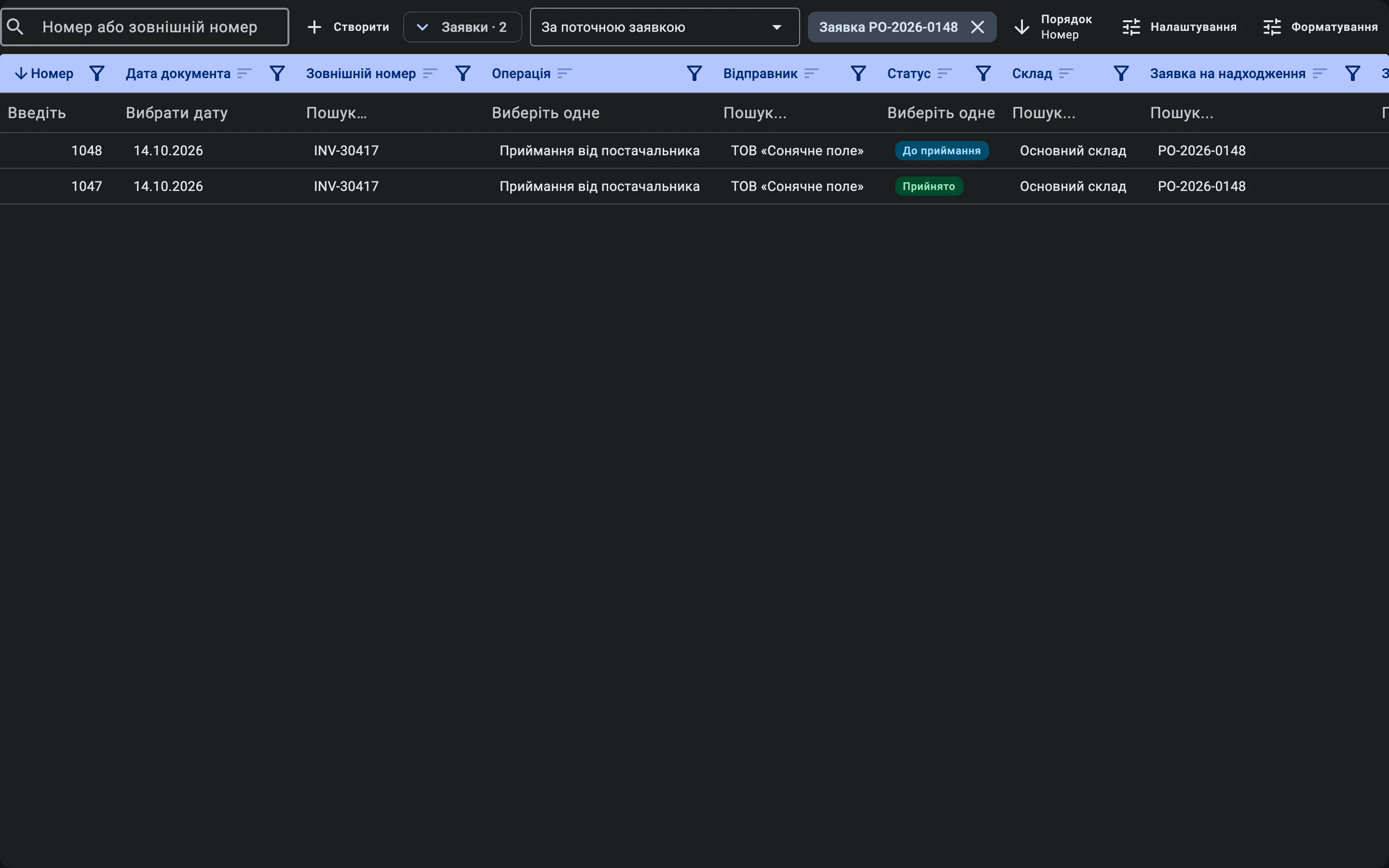Click sort icon beside 'Заявка на надходження' header
Image resolution: width=1389 pixels, height=868 pixels.
pyautogui.click(x=1320, y=73)
